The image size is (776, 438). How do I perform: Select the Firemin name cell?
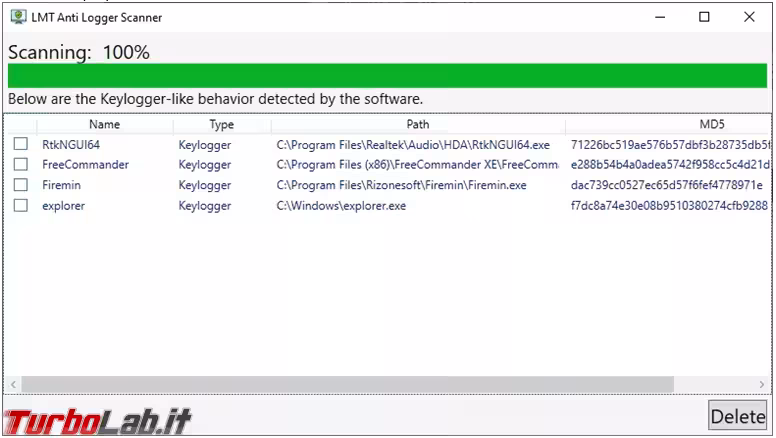pos(61,185)
